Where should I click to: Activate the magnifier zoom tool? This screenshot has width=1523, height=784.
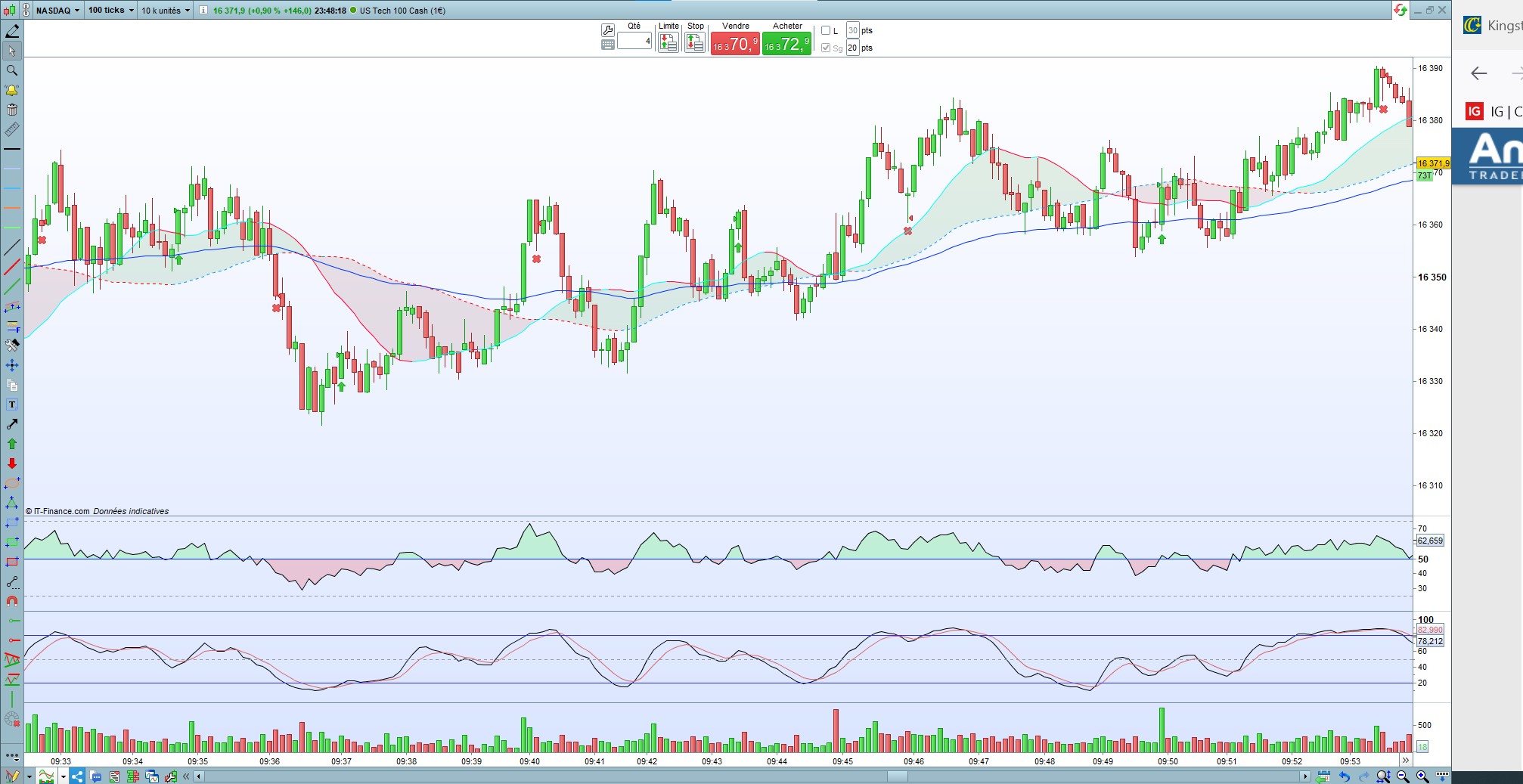[x=12, y=70]
